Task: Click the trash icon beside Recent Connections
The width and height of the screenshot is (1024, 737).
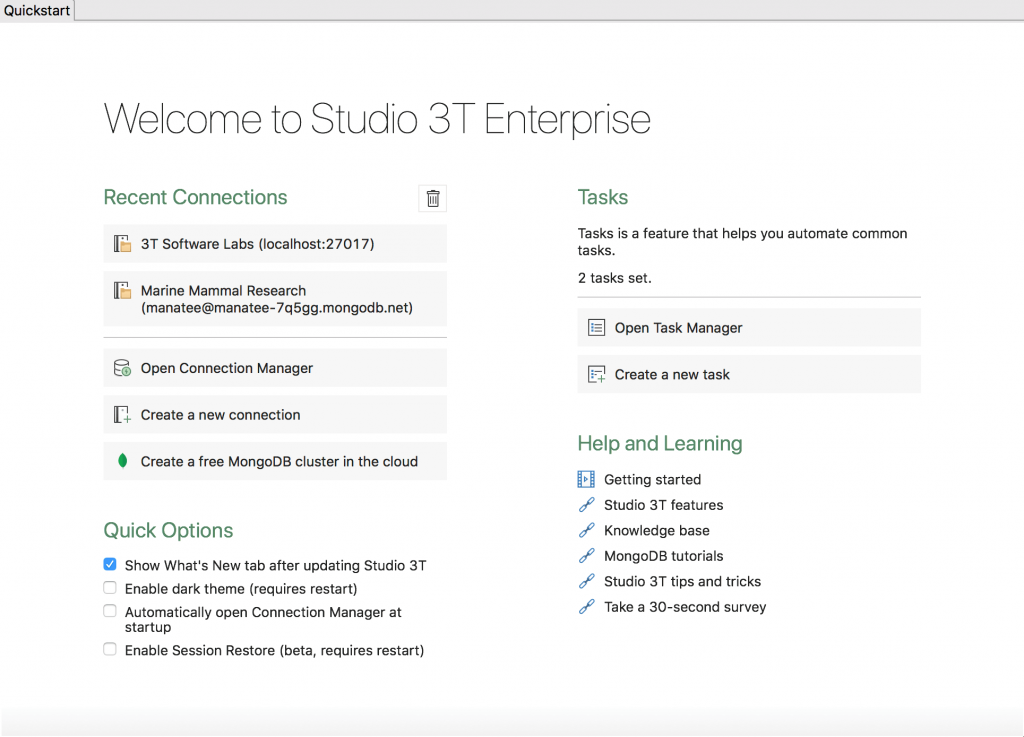Action: tap(432, 198)
